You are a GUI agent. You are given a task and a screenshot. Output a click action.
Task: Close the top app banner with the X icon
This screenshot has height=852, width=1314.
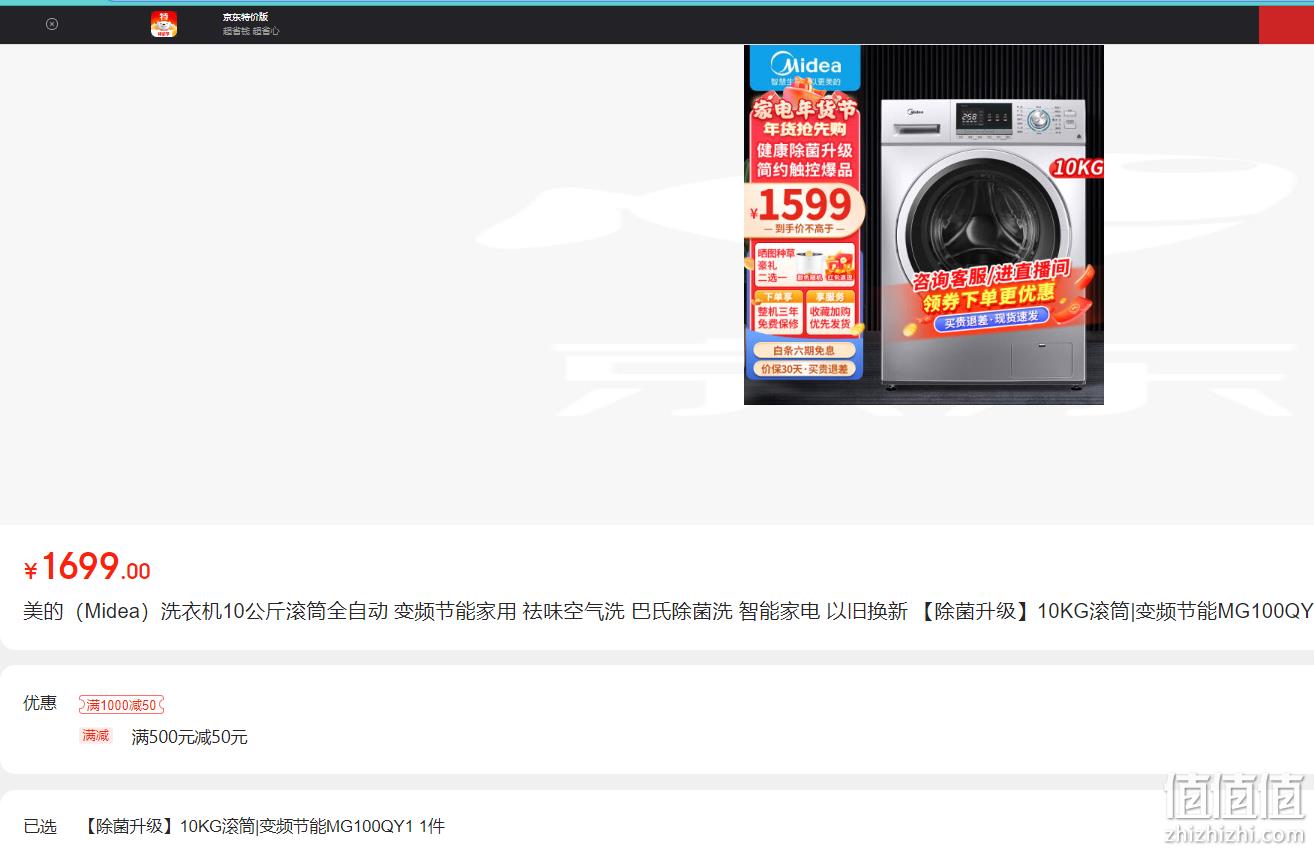coord(52,24)
